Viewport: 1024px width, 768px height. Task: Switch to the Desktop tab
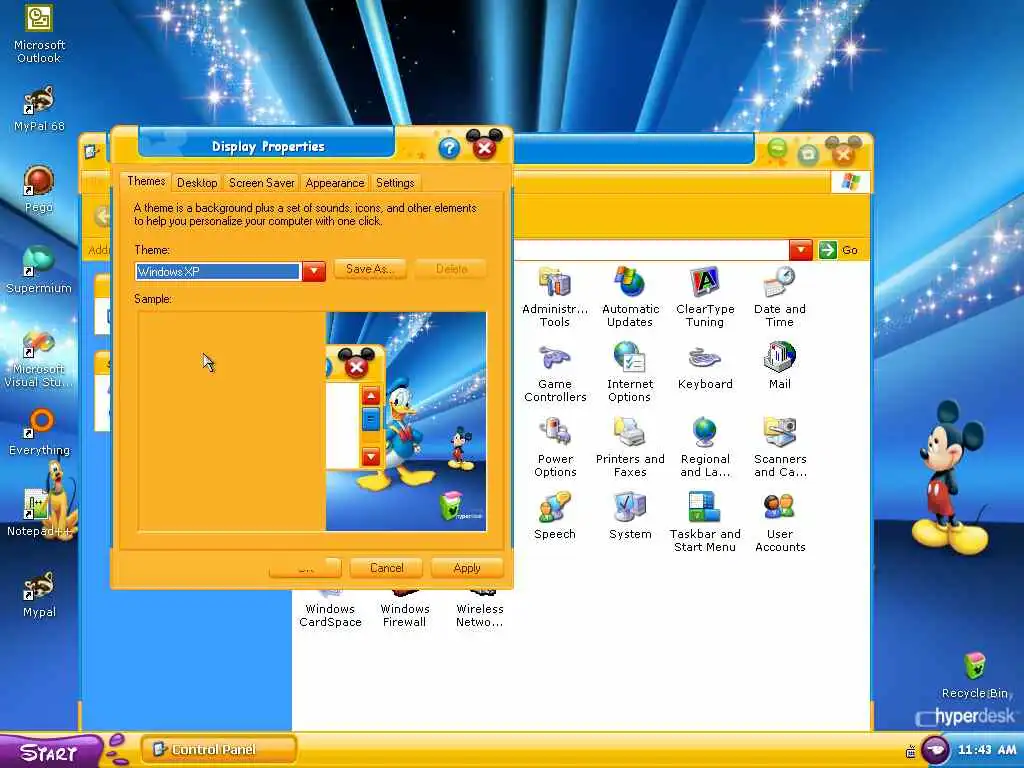click(197, 183)
